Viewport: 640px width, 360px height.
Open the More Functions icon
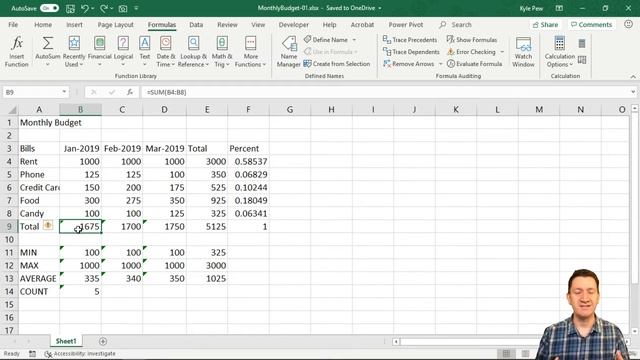click(x=251, y=43)
